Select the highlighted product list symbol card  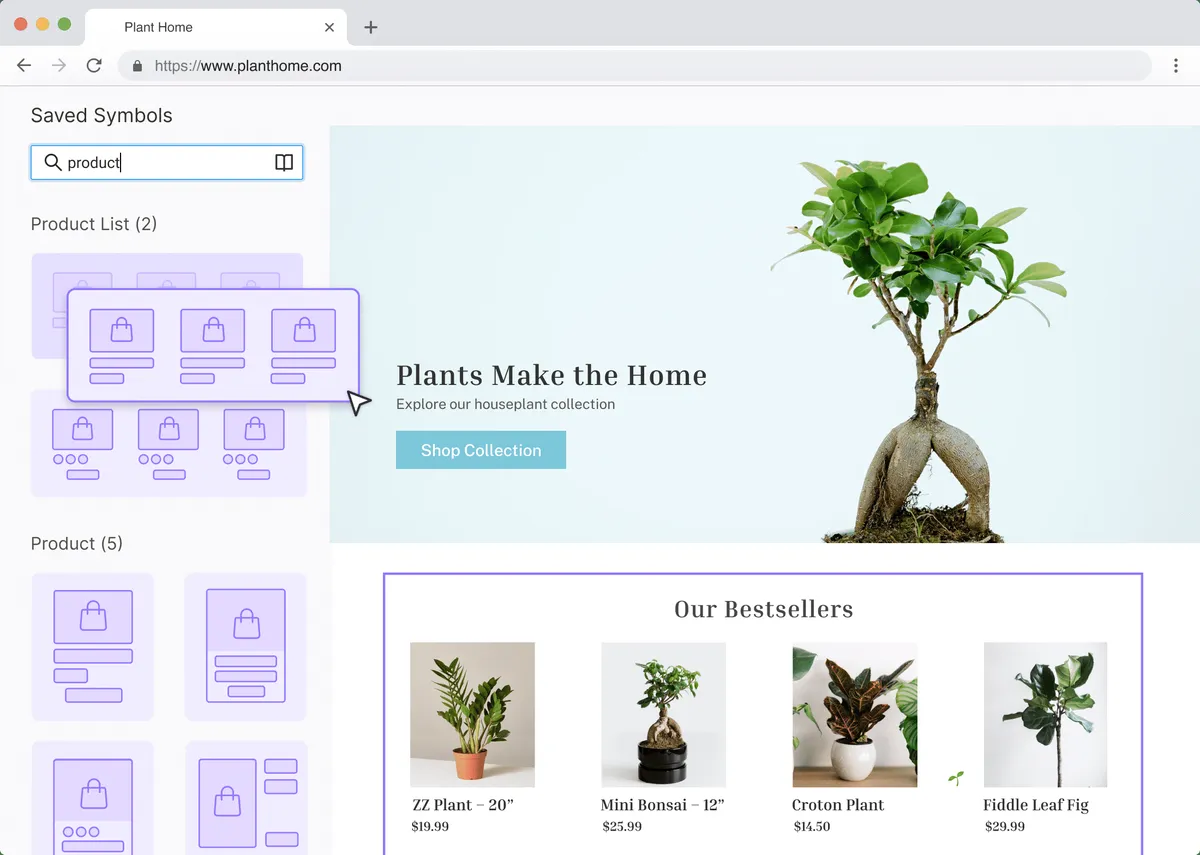pos(213,345)
